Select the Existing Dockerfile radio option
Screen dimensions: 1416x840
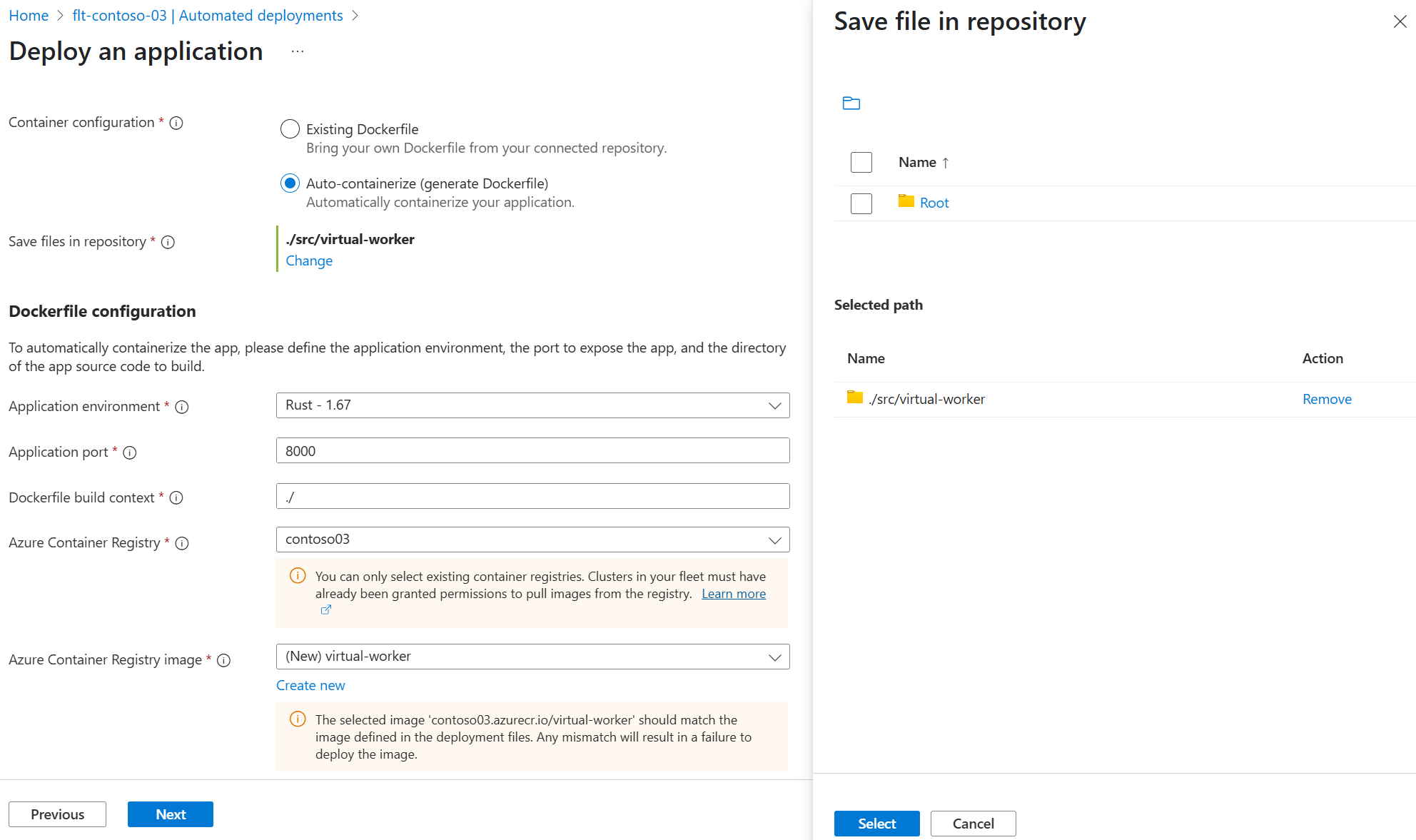pyautogui.click(x=290, y=129)
